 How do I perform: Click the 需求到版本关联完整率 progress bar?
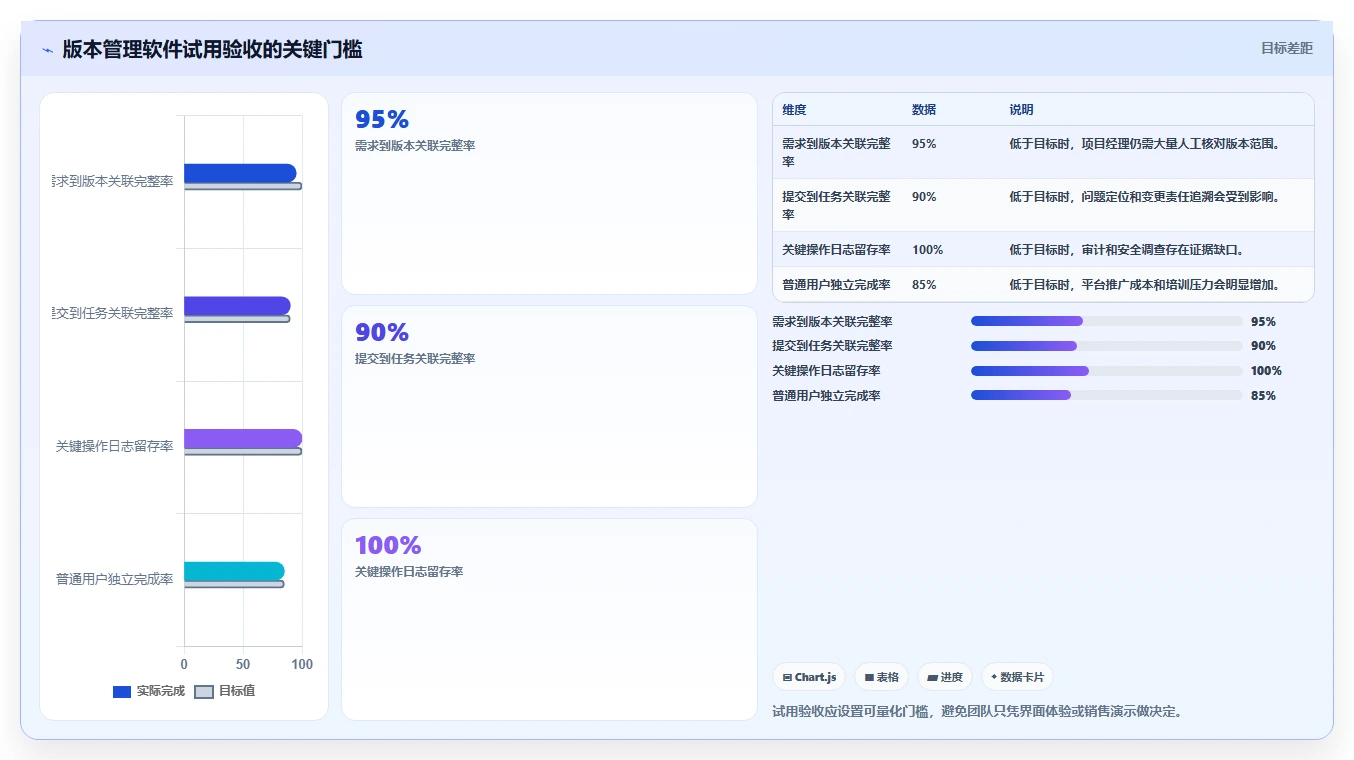(x=1106, y=321)
